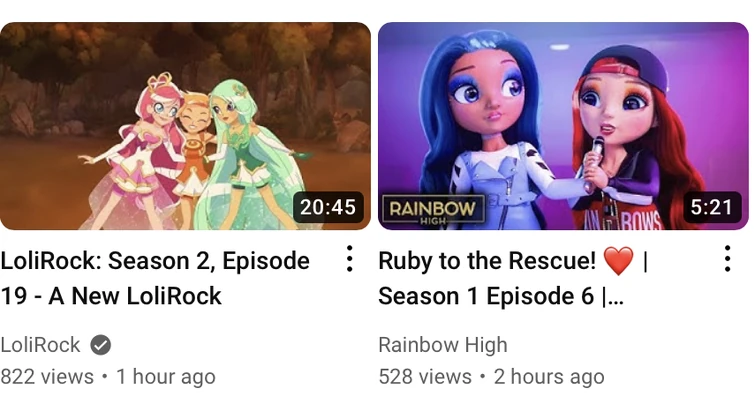Click the Rainbow High logo on the thumbnail
This screenshot has width=755, height=404.
tap(433, 210)
